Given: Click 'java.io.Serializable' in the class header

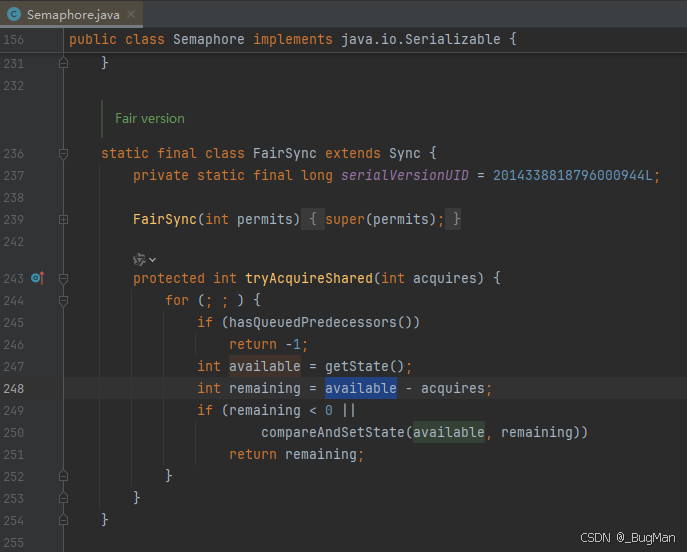Looking at the screenshot, I should (421, 39).
